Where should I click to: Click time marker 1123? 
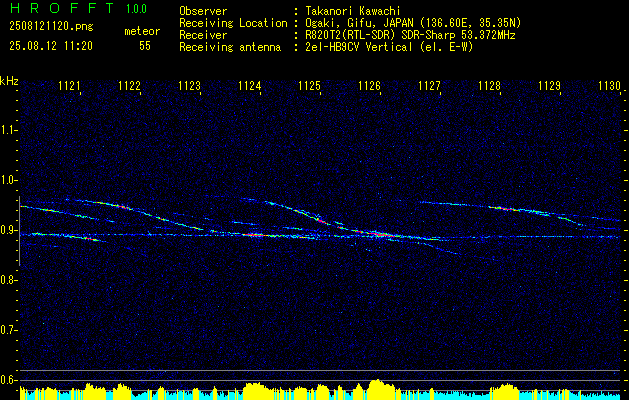[189, 86]
